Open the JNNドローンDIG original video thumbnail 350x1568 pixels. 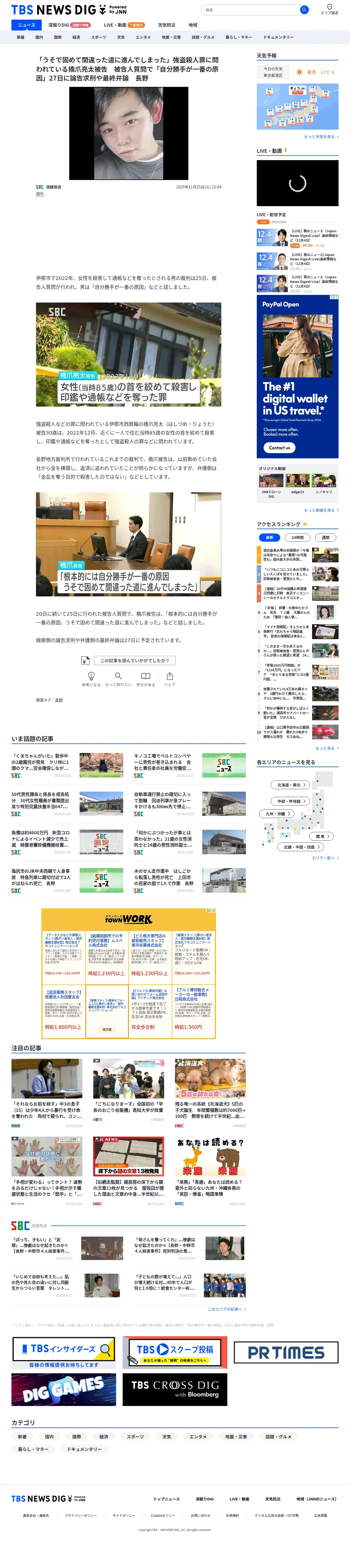pyautogui.click(x=271, y=481)
